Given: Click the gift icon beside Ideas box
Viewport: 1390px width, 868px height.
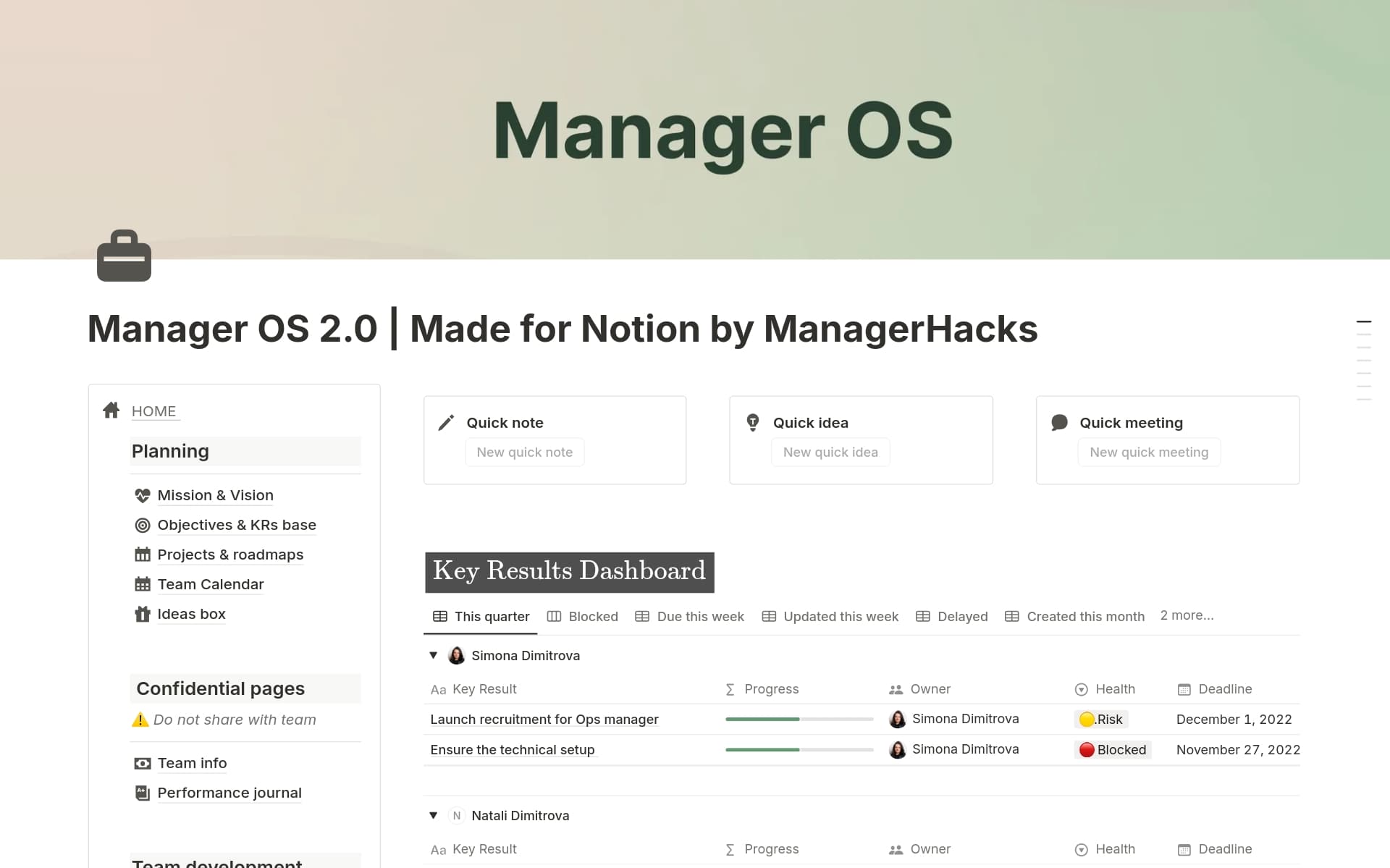Looking at the screenshot, I should pyautogui.click(x=143, y=613).
